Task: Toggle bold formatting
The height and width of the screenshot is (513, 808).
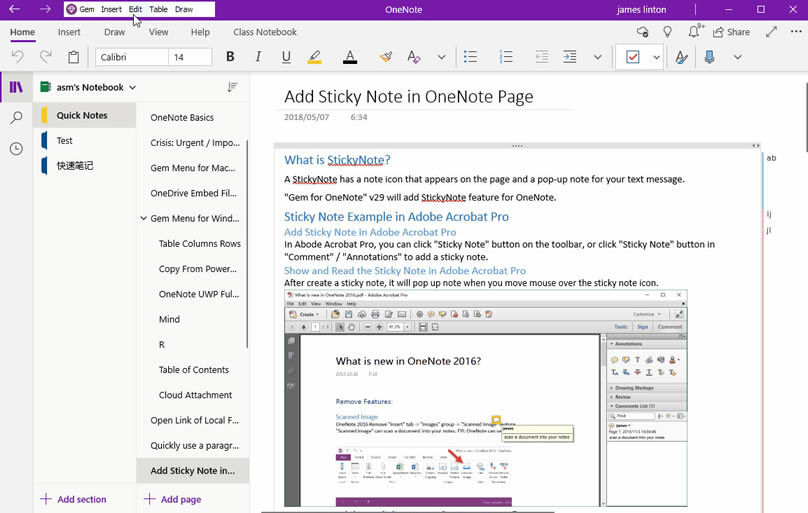Action: pos(230,57)
